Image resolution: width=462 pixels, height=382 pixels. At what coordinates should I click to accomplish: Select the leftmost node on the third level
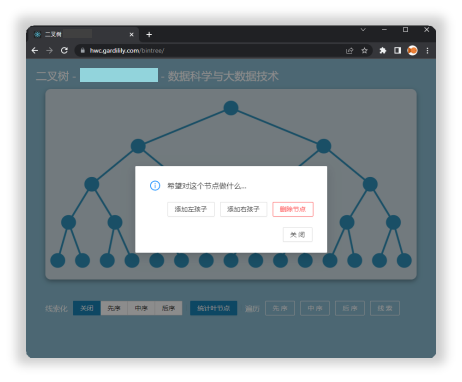click(92, 184)
